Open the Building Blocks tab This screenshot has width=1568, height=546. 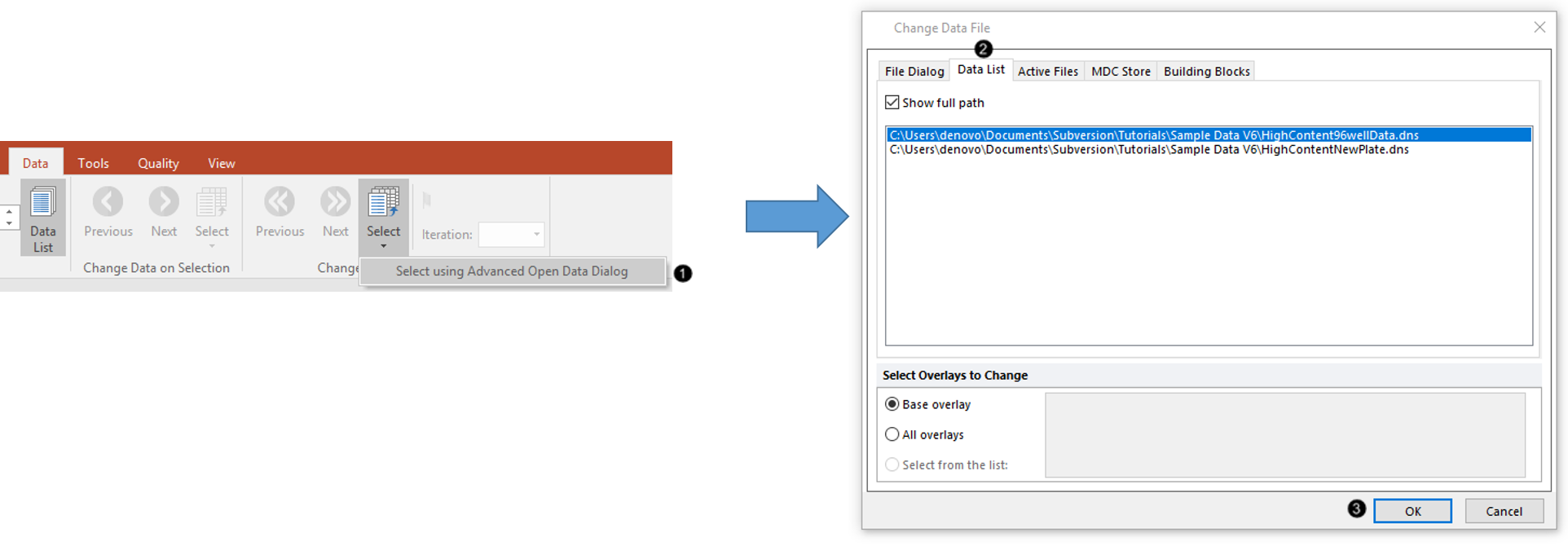coord(1207,72)
